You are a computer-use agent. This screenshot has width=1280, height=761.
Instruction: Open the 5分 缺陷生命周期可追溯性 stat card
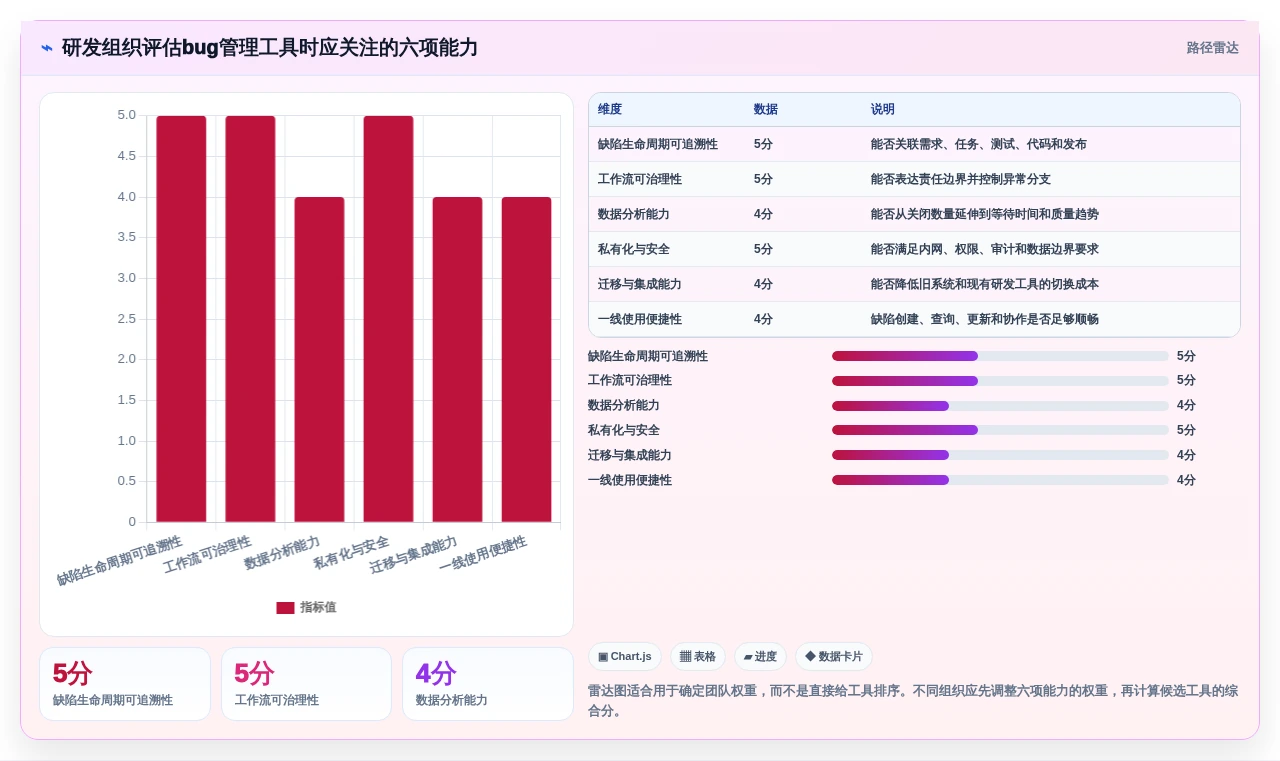[125, 684]
